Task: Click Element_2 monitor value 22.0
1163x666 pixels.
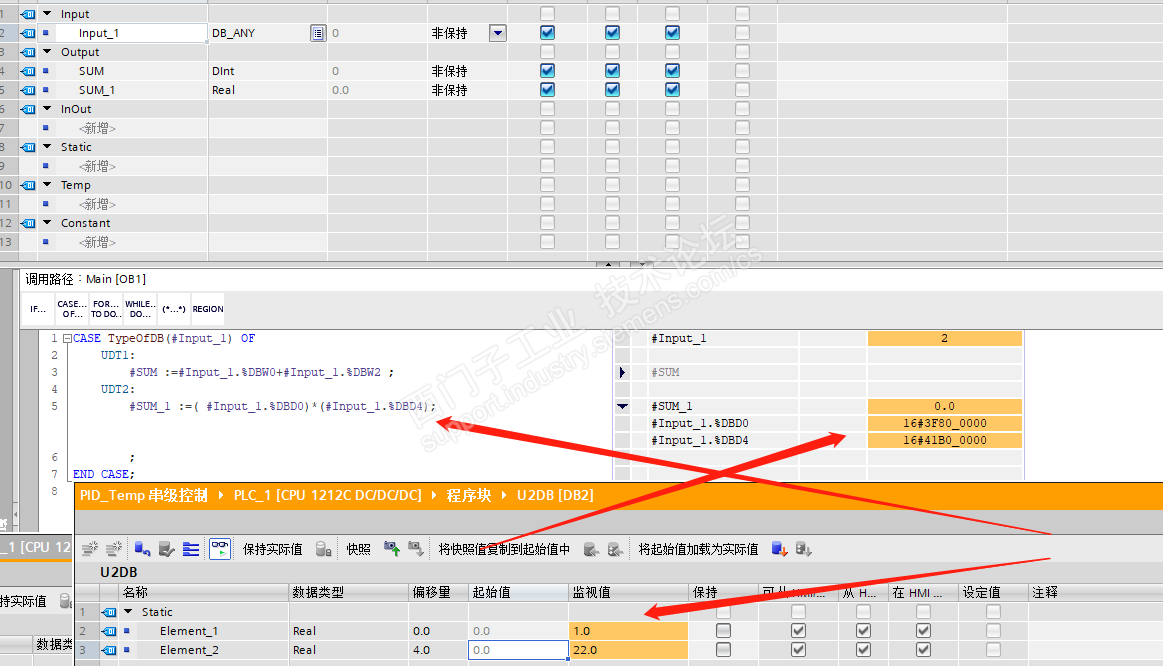Action: click(628, 650)
